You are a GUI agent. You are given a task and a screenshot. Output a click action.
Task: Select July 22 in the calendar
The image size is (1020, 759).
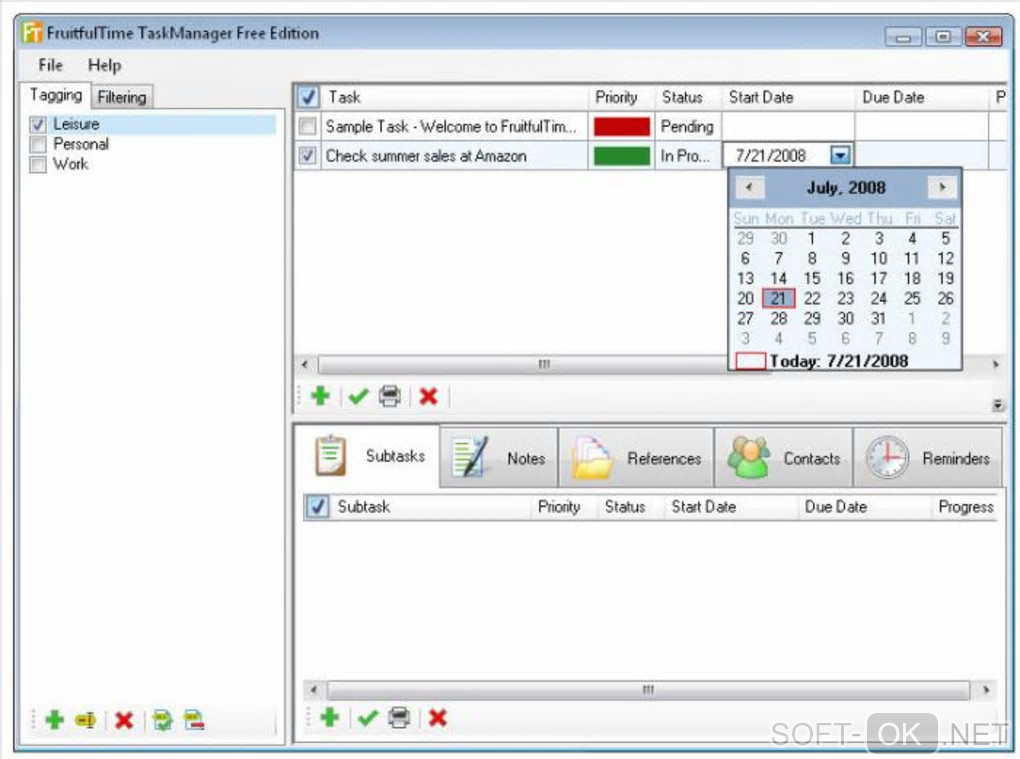pyautogui.click(x=812, y=299)
